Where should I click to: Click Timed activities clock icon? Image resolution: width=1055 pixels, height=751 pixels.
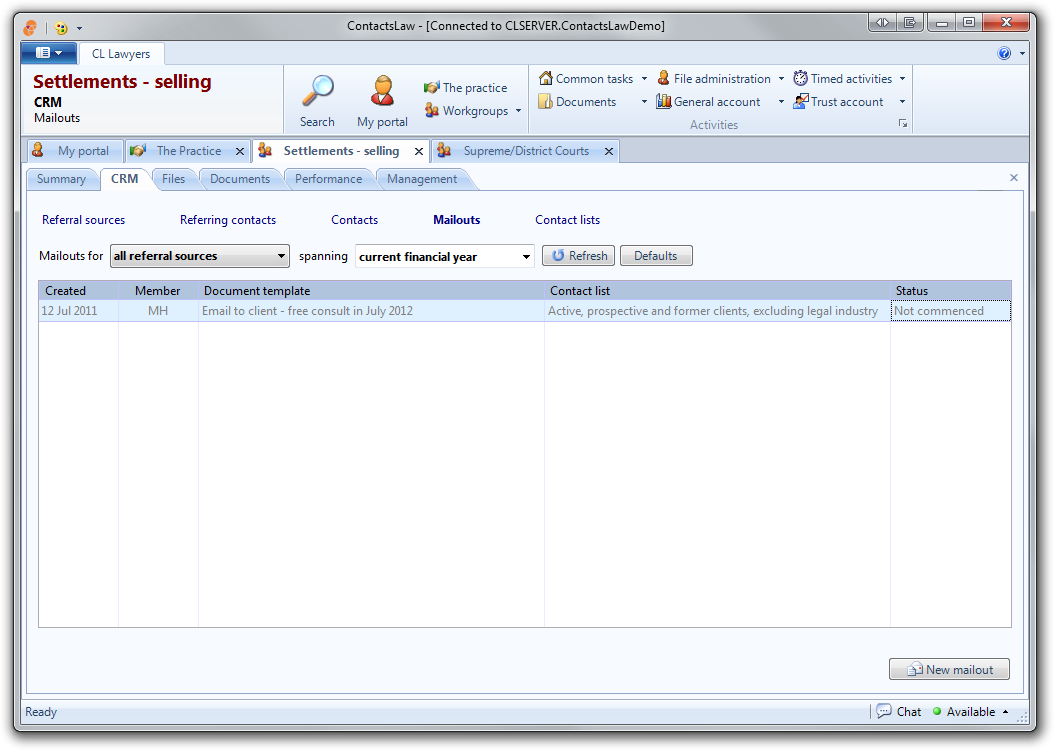800,78
